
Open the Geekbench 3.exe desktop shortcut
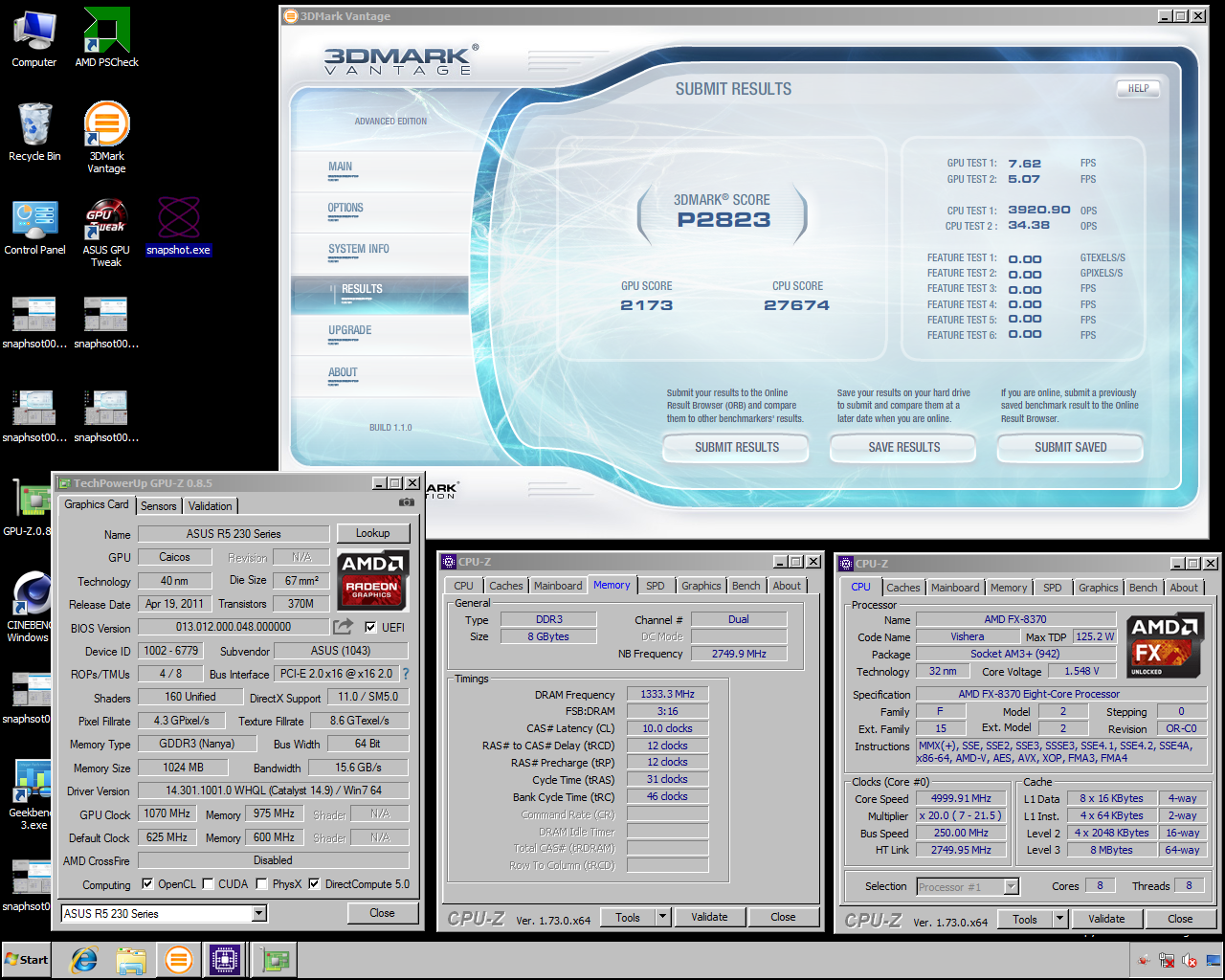[31, 794]
